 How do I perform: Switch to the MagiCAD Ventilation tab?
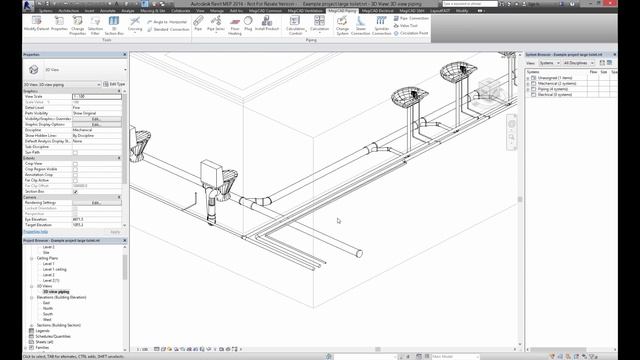[x=304, y=11]
